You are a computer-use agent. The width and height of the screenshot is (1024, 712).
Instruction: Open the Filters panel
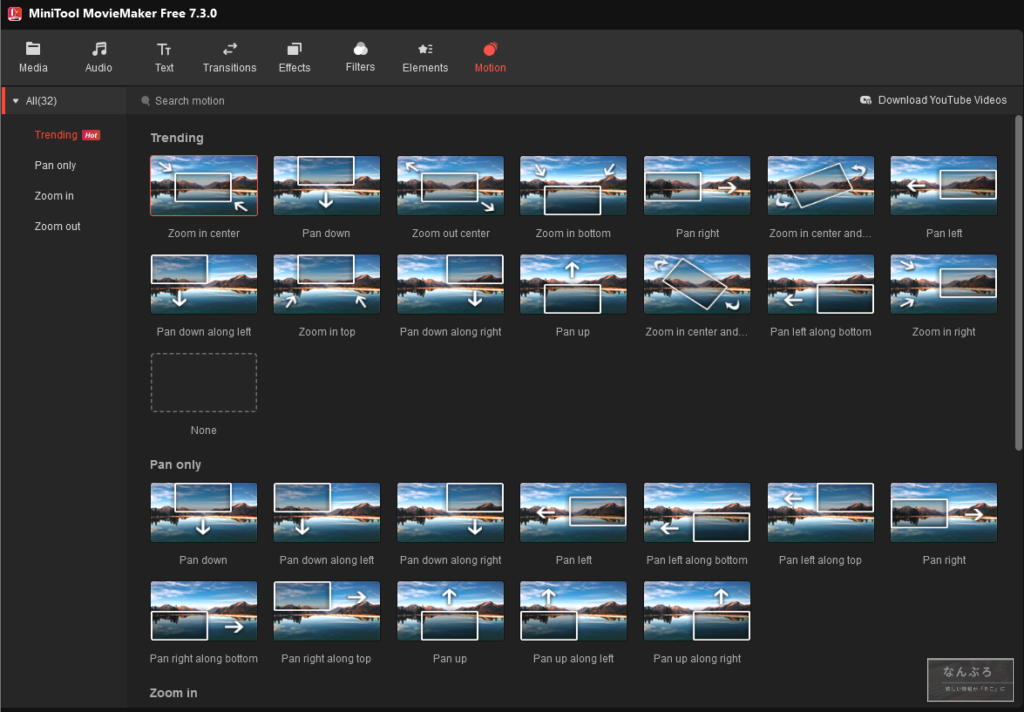pyautogui.click(x=360, y=57)
